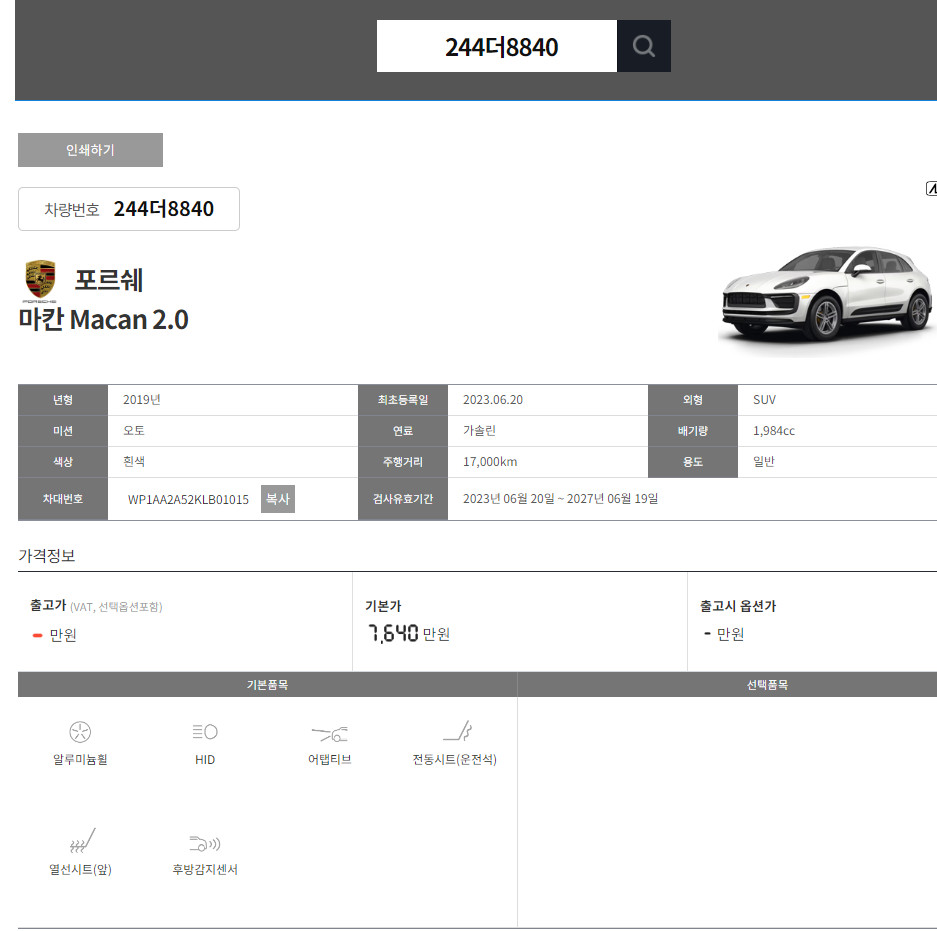Click the magnifier search button

(644, 46)
